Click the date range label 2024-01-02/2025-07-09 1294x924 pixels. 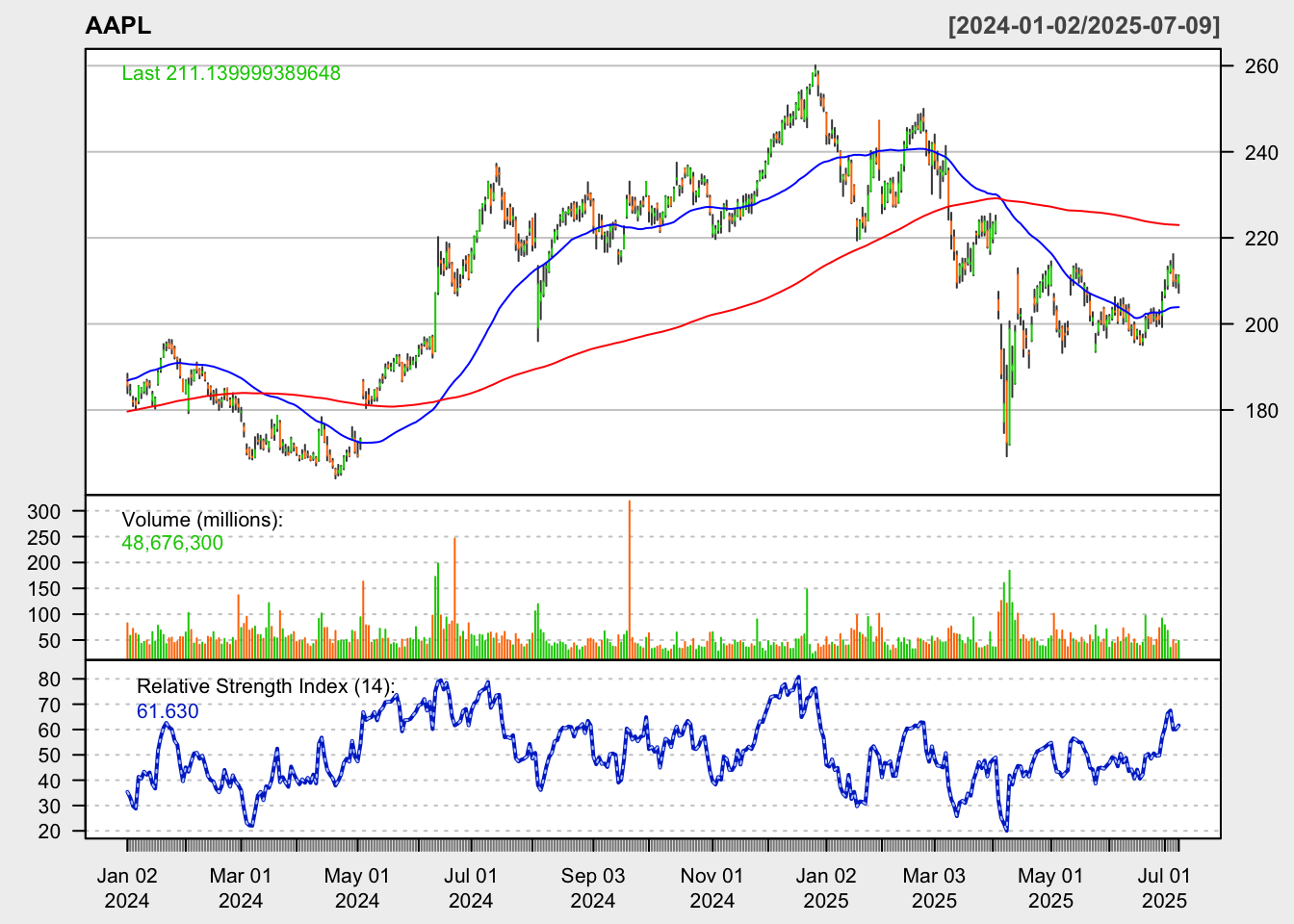tap(1084, 26)
